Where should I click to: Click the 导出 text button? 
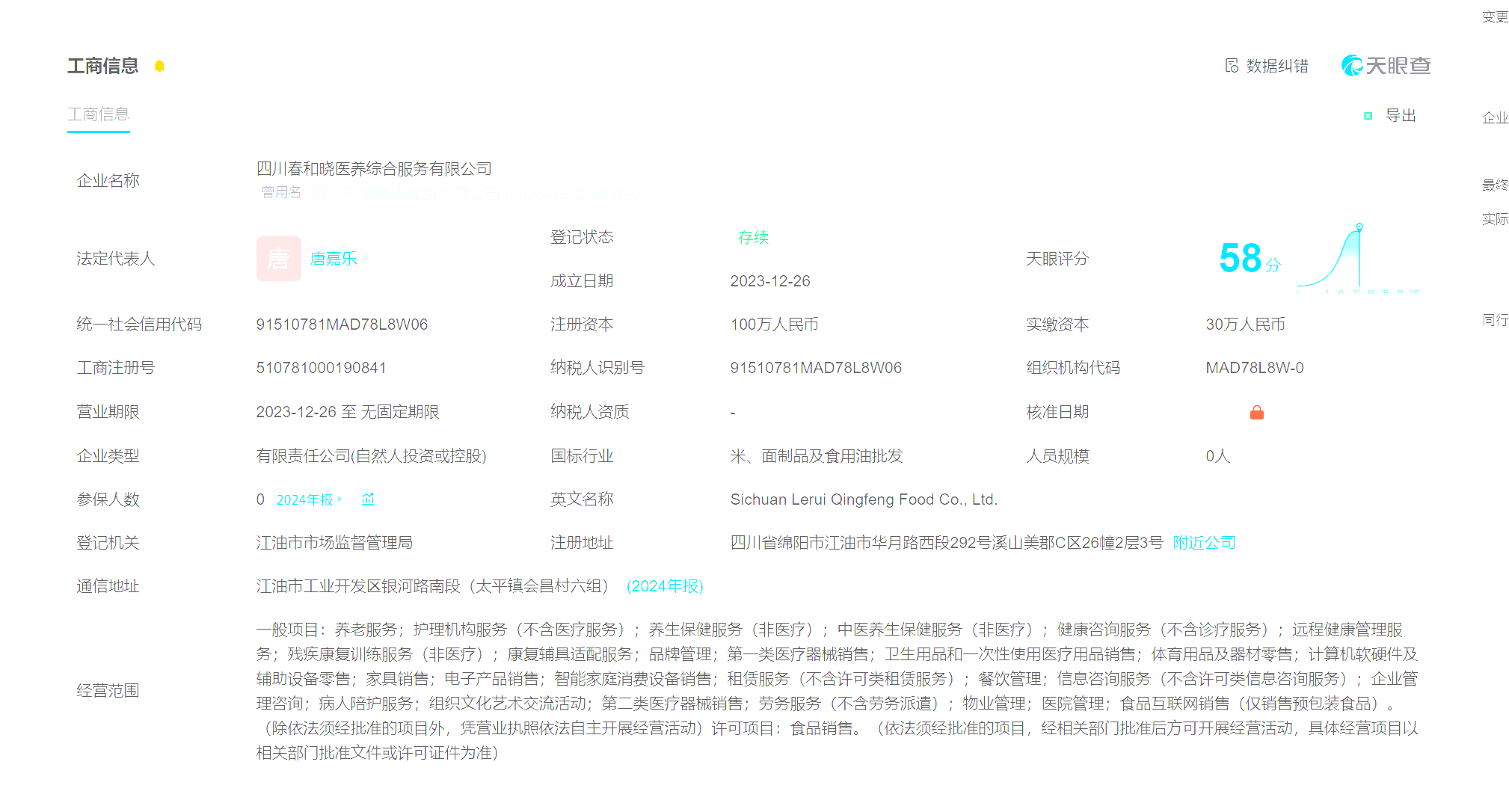point(1401,116)
